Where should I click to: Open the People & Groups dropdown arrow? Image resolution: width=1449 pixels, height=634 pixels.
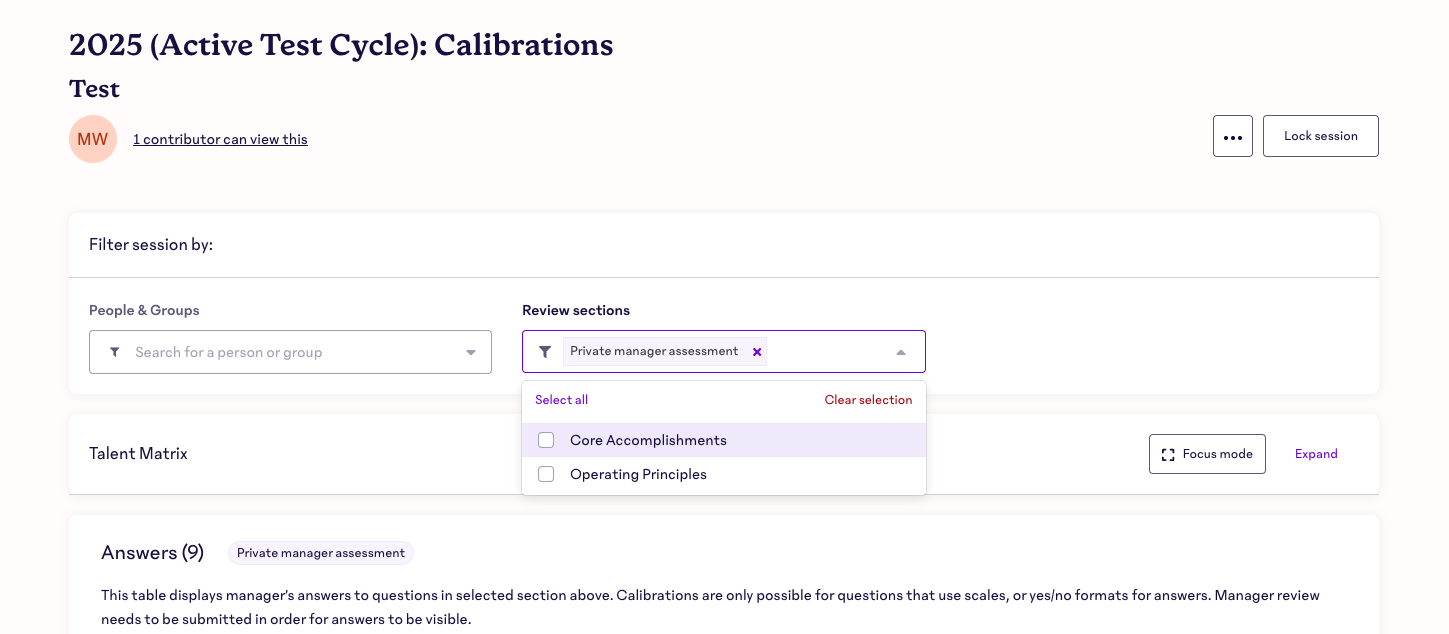(470, 352)
